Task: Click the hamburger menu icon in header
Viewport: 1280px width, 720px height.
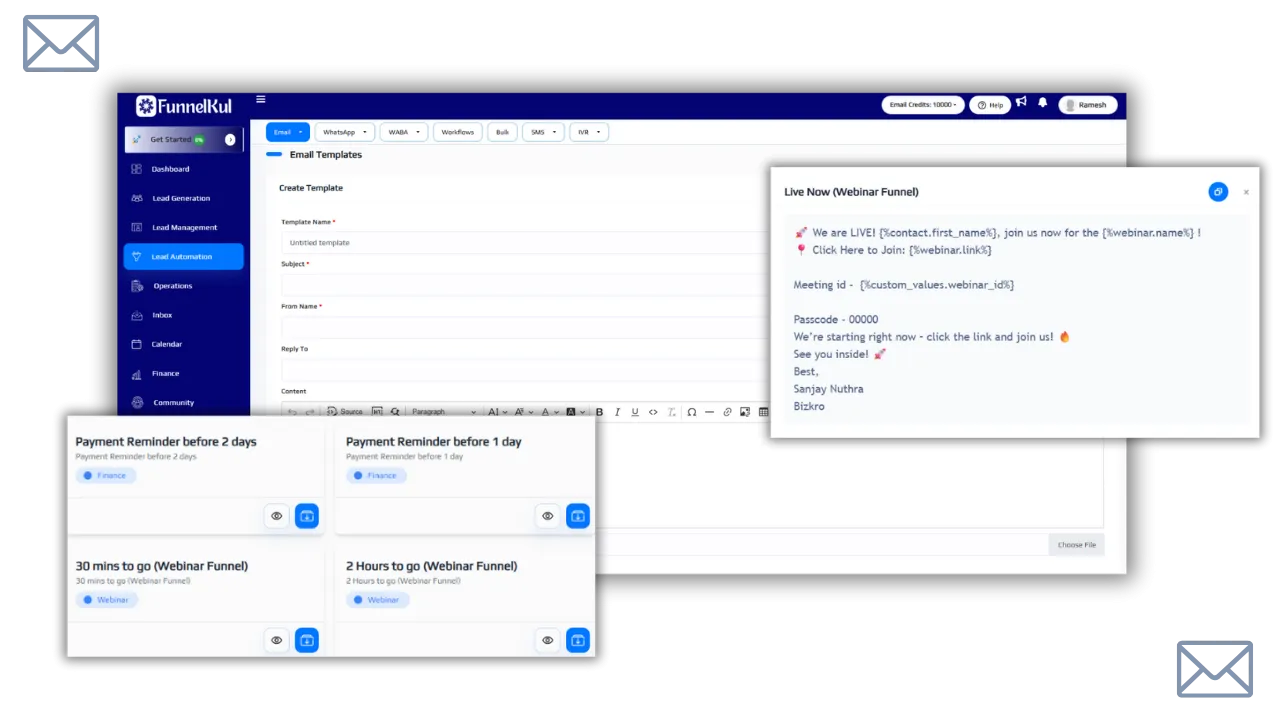Action: 260,99
